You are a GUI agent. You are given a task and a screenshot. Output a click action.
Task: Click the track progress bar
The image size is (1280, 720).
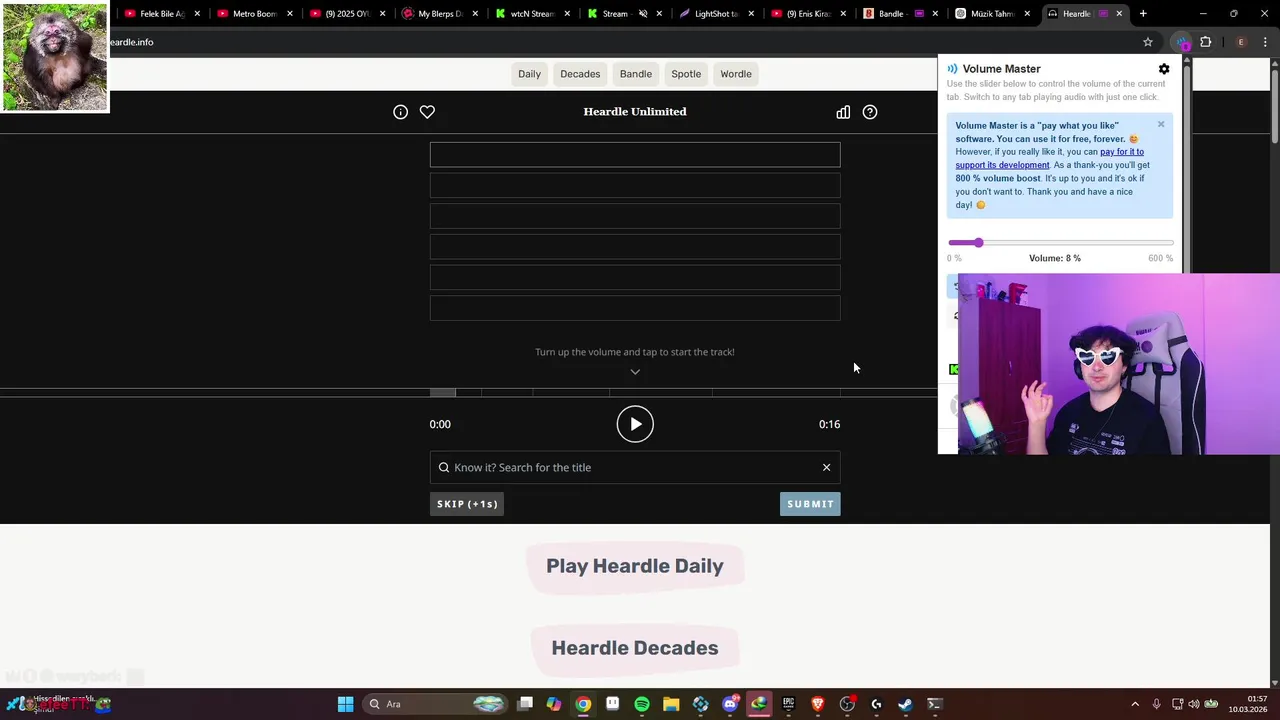[635, 392]
